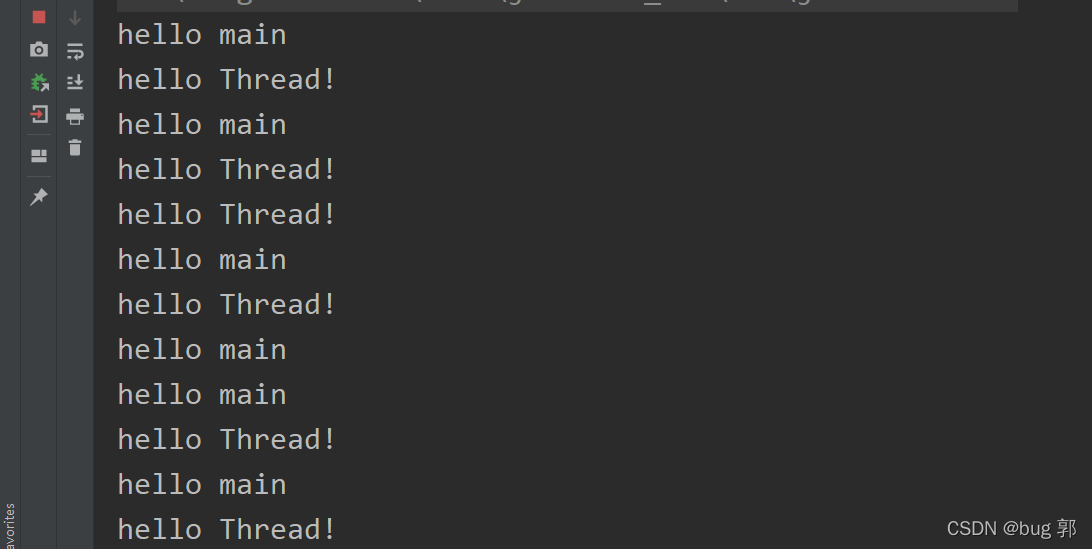Print console output with printer icon
This screenshot has width=1092, height=549.
tap(75, 116)
